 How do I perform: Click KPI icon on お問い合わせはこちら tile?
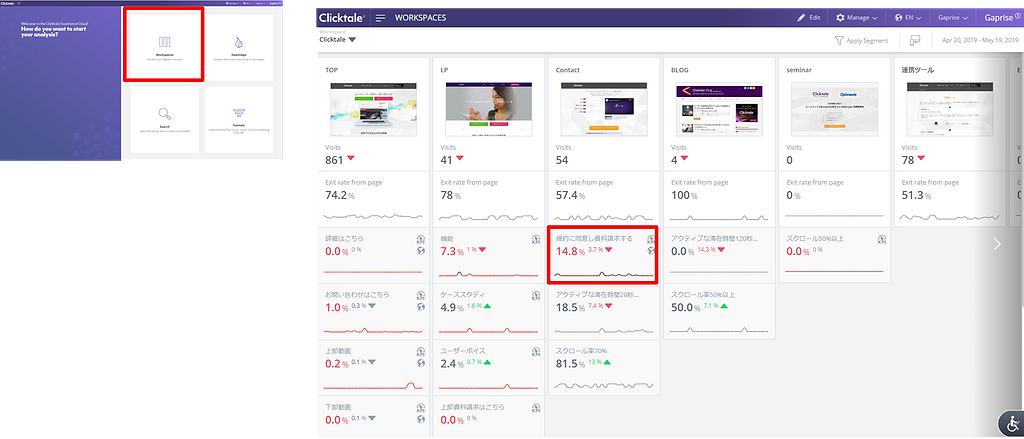pos(421,295)
